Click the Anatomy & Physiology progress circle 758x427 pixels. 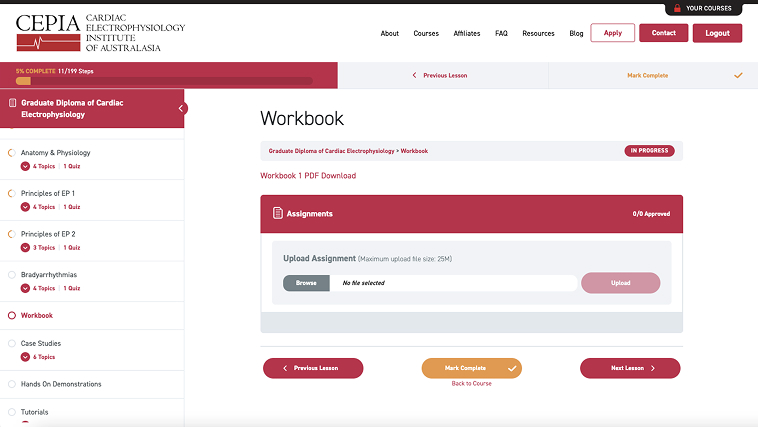pos(12,153)
